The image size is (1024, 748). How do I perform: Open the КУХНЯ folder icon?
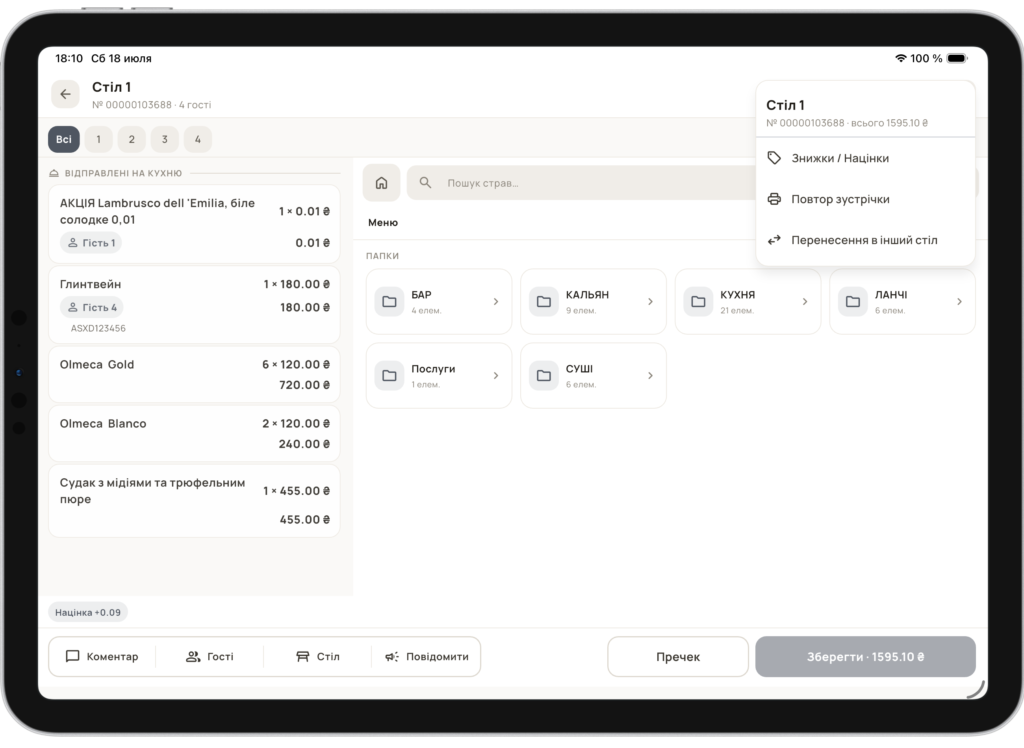[698, 302]
